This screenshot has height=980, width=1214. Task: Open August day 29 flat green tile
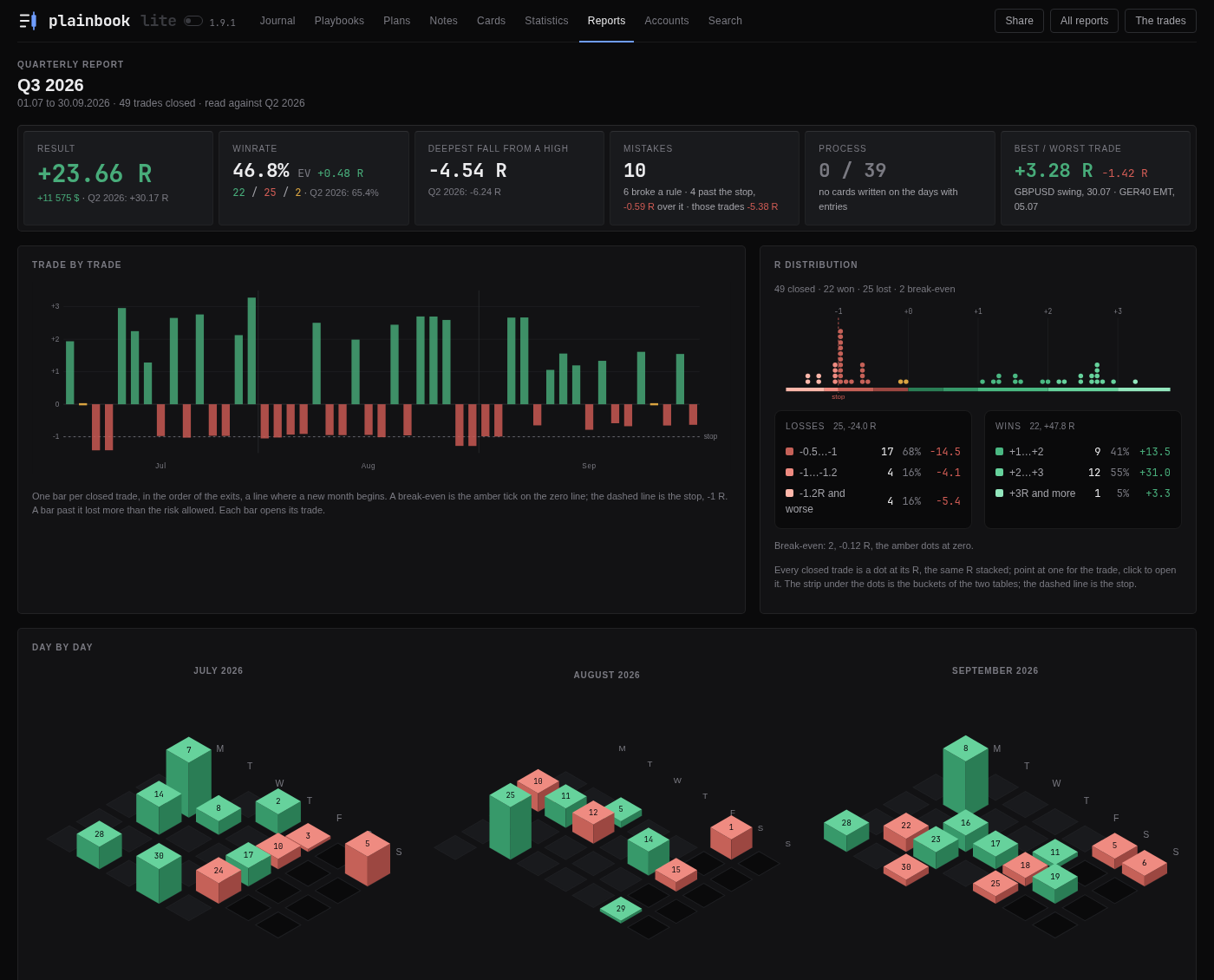point(621,910)
